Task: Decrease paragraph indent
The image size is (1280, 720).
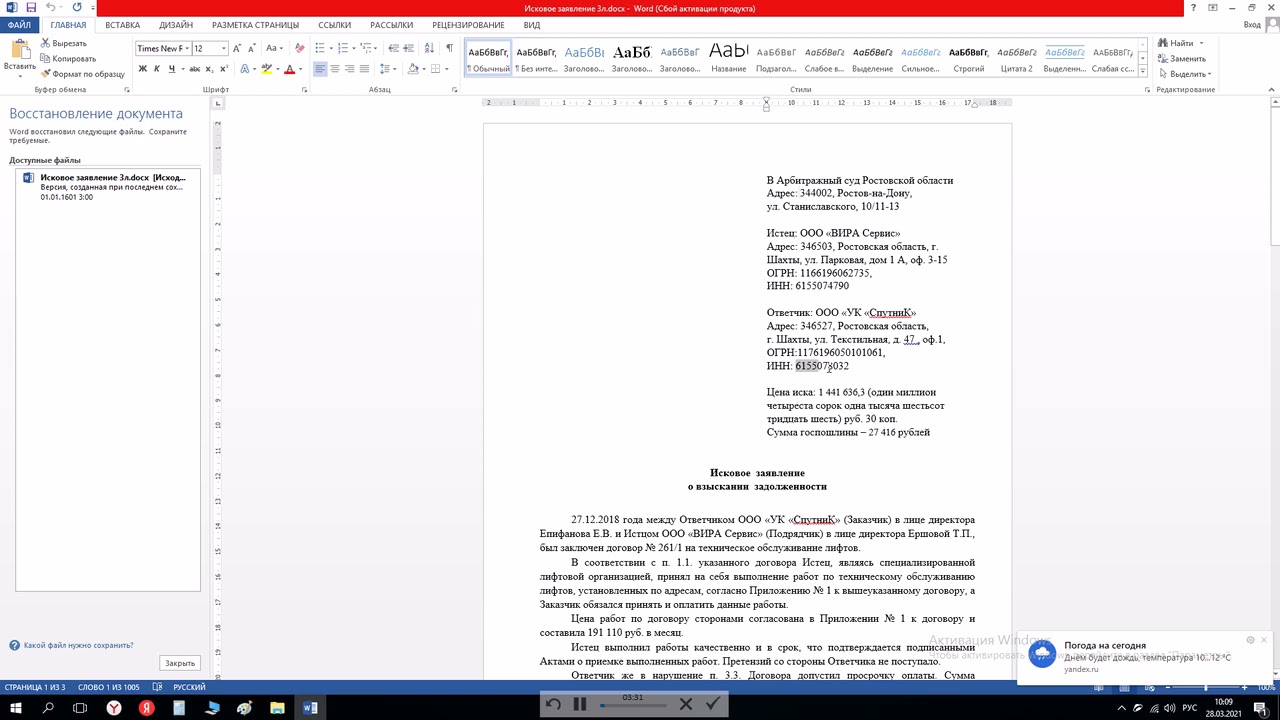Action: click(393, 48)
